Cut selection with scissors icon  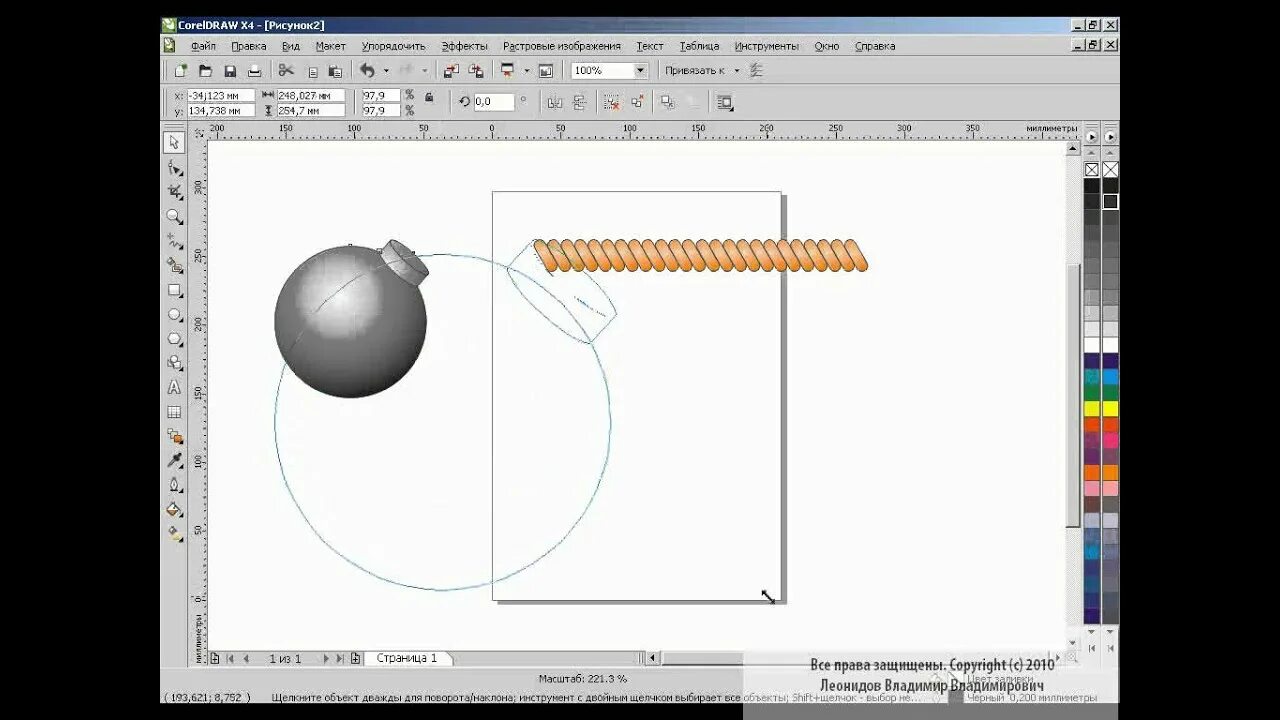coord(286,71)
